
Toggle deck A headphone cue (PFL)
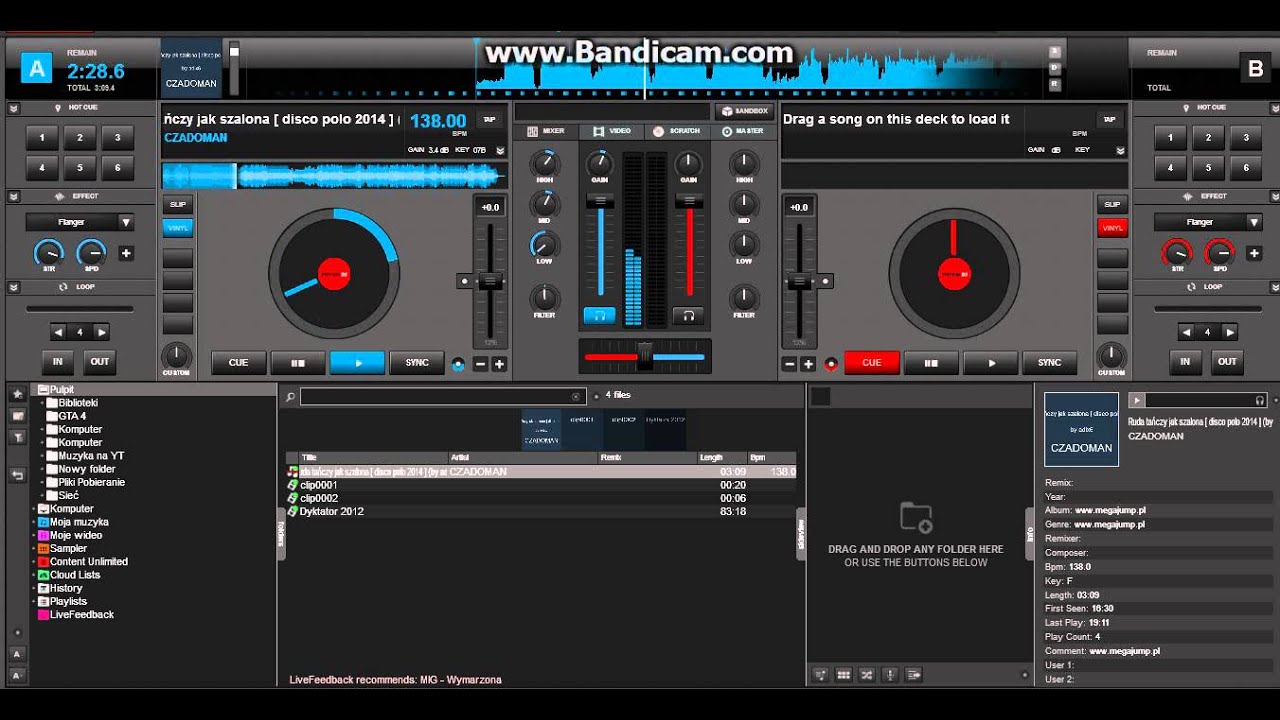(x=599, y=316)
